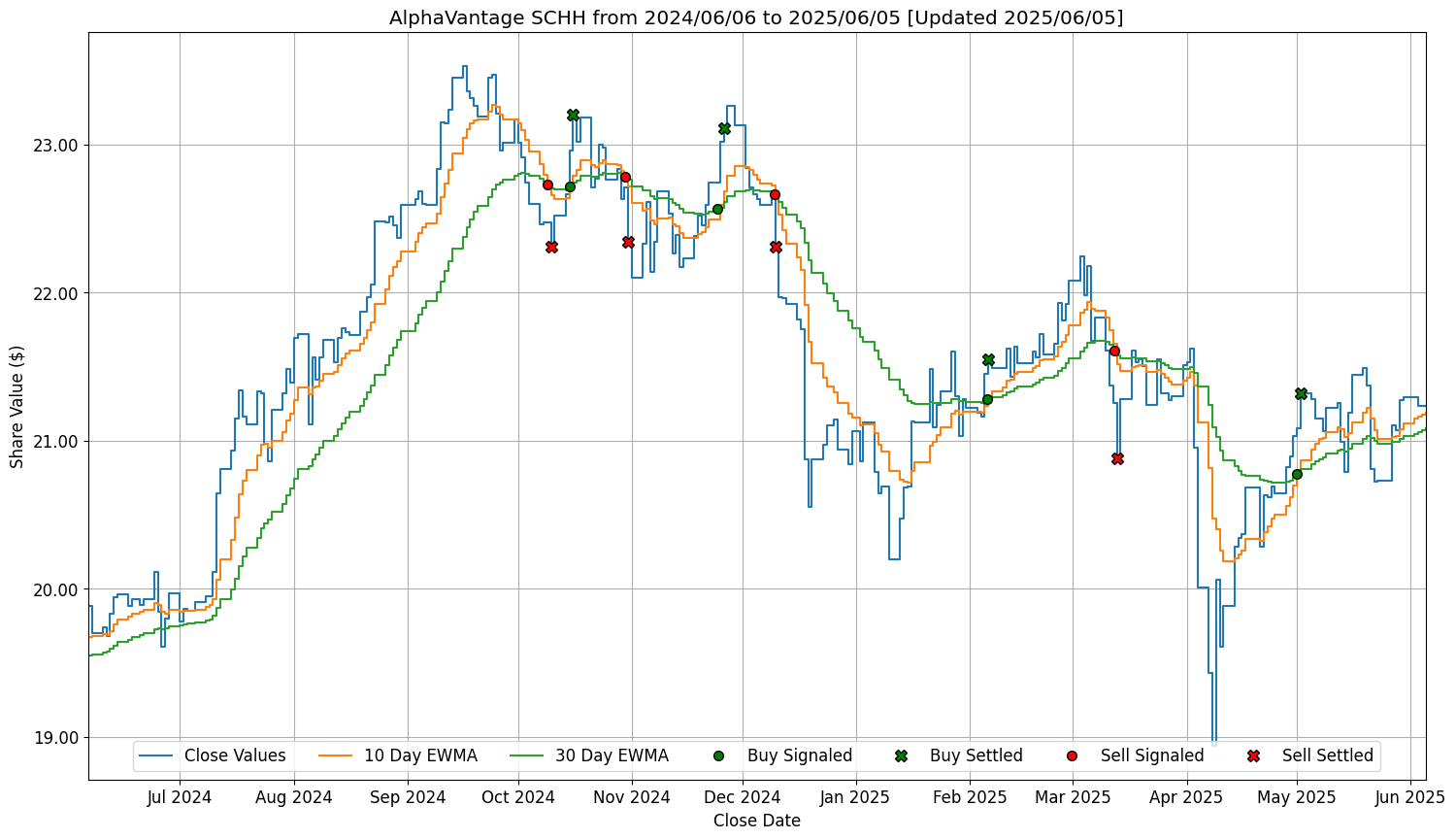Select the December 2024 Sell Signaled dot near 22.67
This screenshot has width=1456, height=839.
(x=775, y=194)
